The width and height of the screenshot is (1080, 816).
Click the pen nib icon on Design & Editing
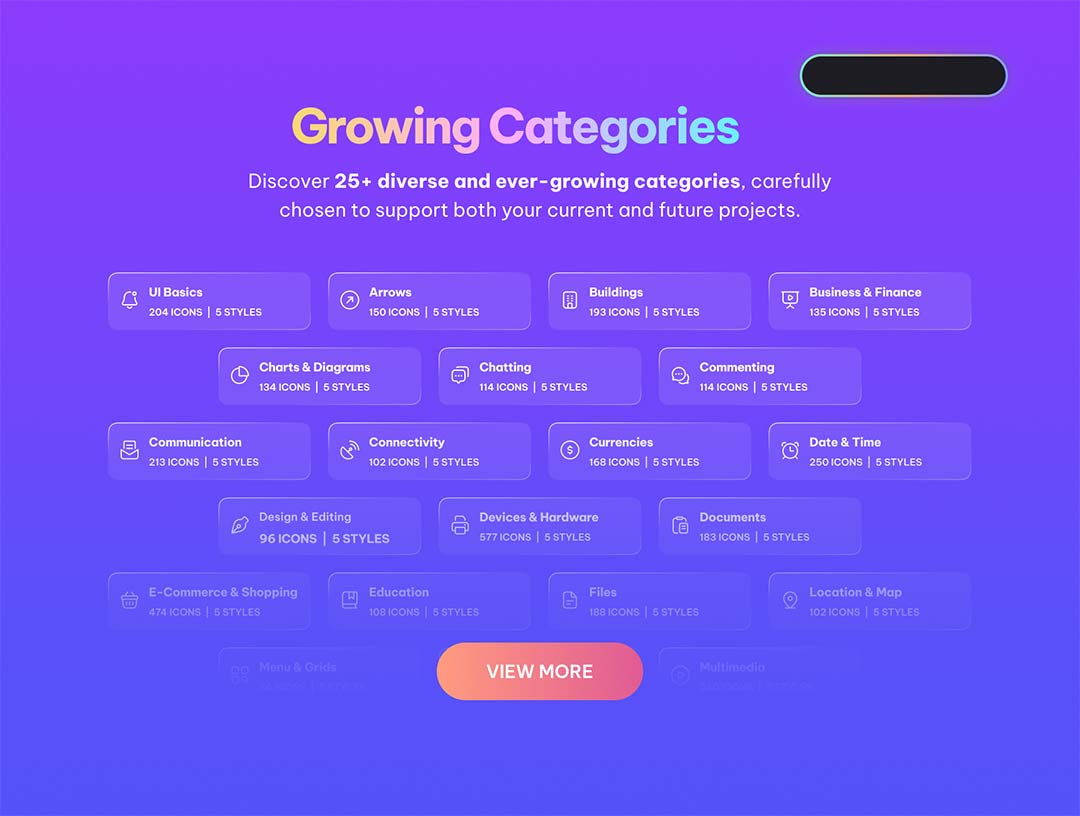pos(240,526)
